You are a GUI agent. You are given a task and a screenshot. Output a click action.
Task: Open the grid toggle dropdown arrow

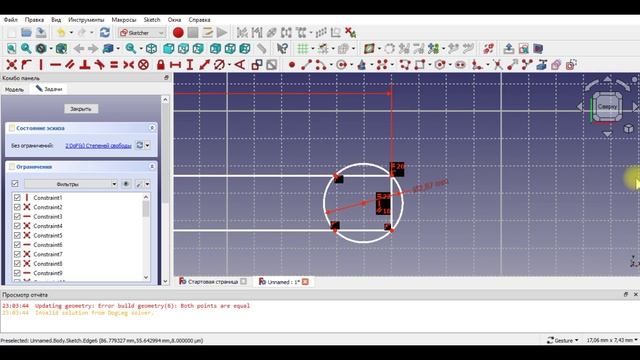(313, 49)
